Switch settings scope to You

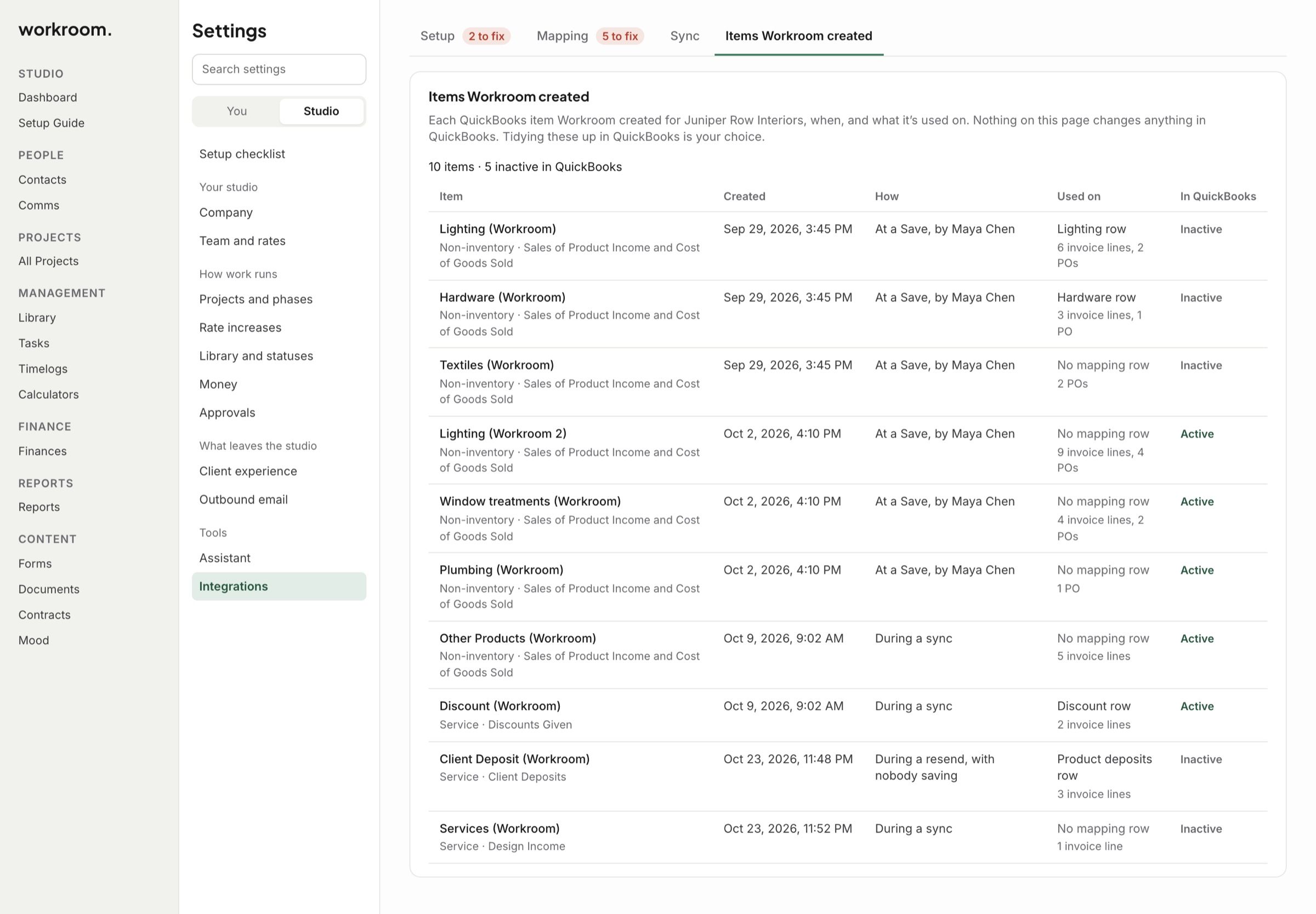point(236,111)
